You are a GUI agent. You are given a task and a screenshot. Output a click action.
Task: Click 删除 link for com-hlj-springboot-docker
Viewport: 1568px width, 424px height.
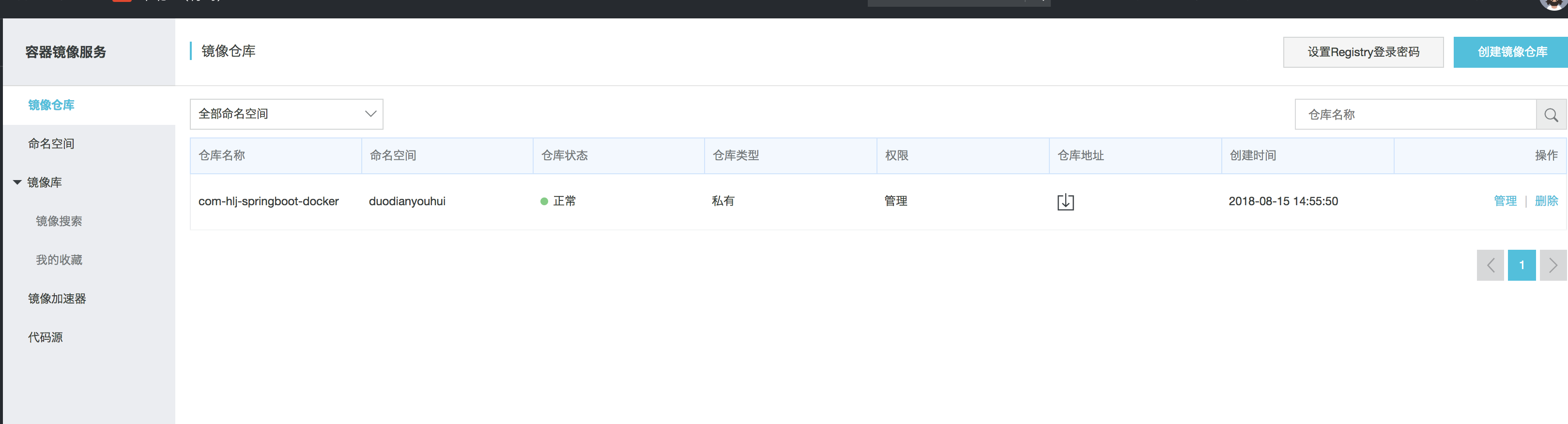point(1546,201)
